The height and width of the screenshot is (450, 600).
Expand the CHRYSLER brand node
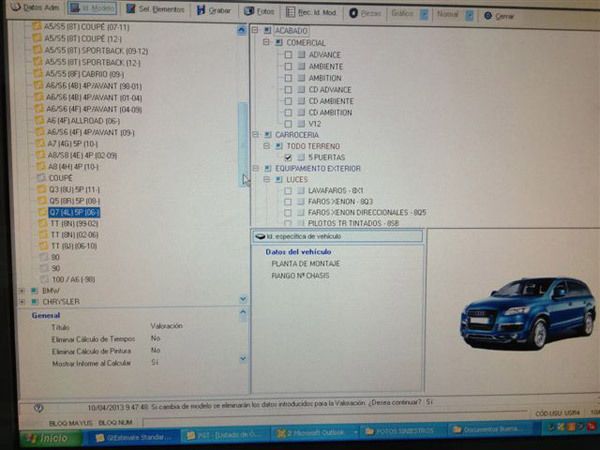[x=23, y=302]
